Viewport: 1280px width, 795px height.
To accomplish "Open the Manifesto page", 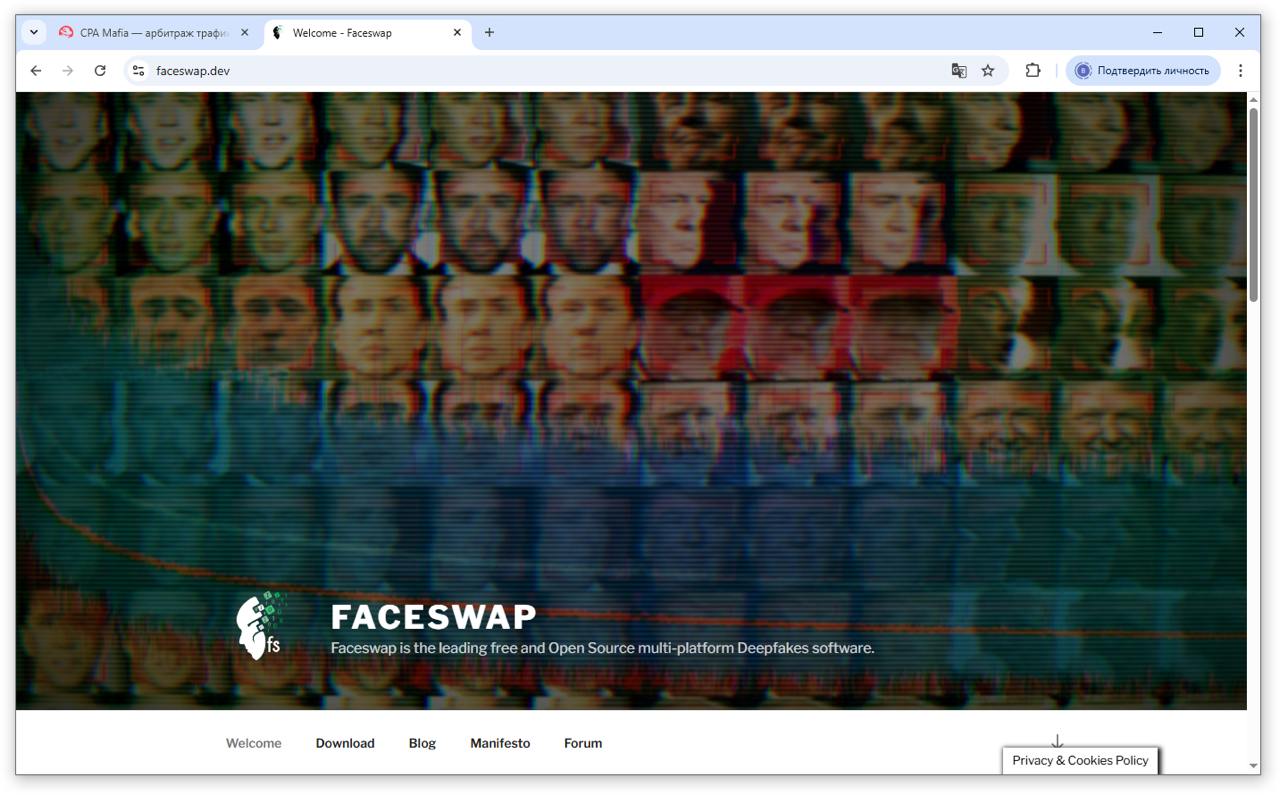I will 500,744.
